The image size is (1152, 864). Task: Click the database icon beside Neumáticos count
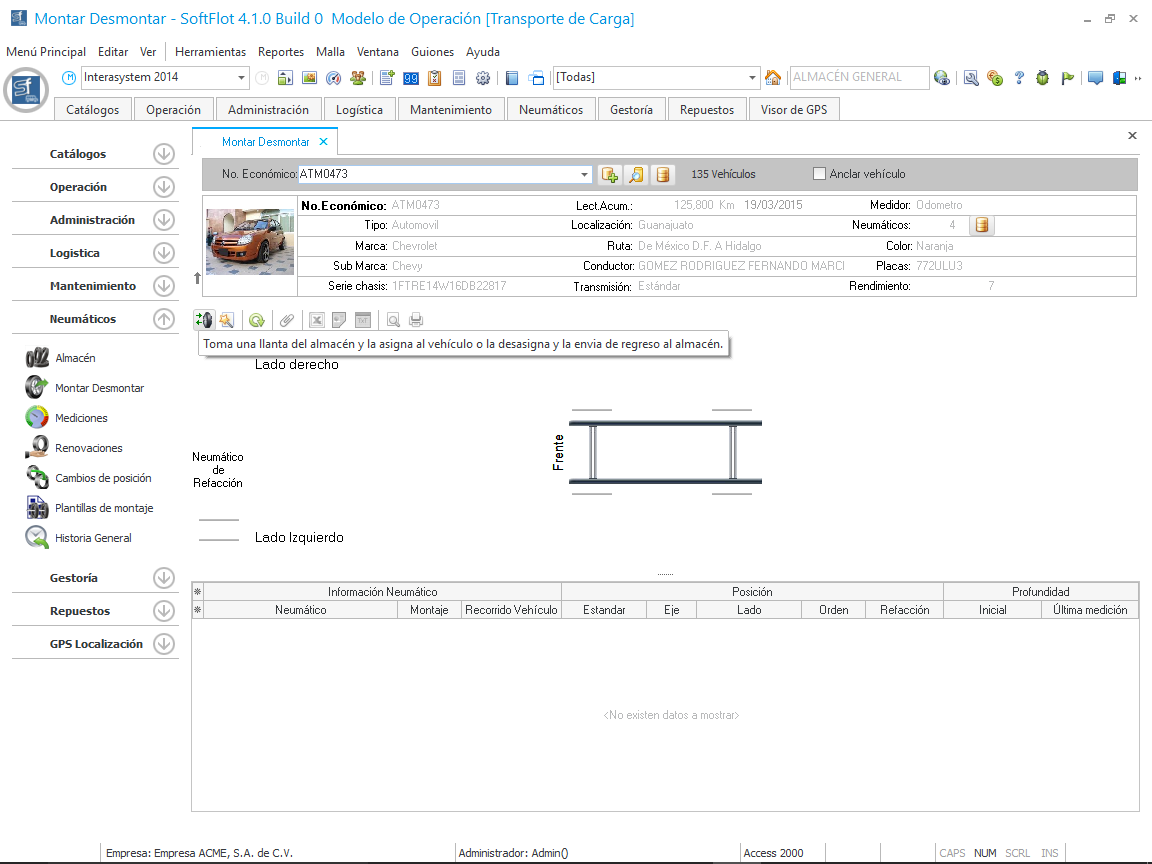(x=982, y=225)
